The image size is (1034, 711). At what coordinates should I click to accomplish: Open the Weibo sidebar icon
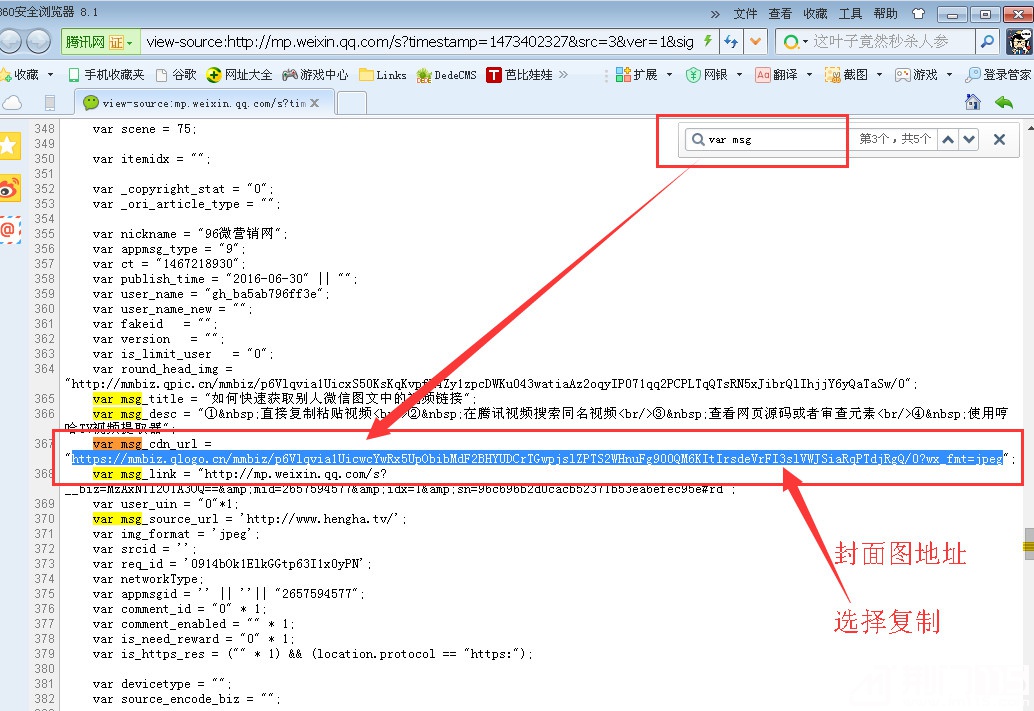pyautogui.click(x=9, y=189)
